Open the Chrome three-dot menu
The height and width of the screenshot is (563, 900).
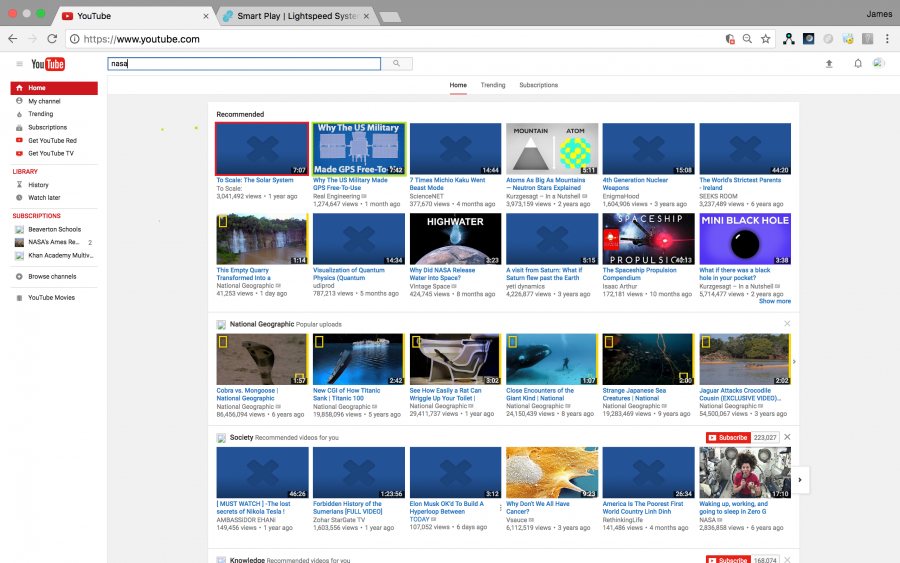[x=887, y=39]
